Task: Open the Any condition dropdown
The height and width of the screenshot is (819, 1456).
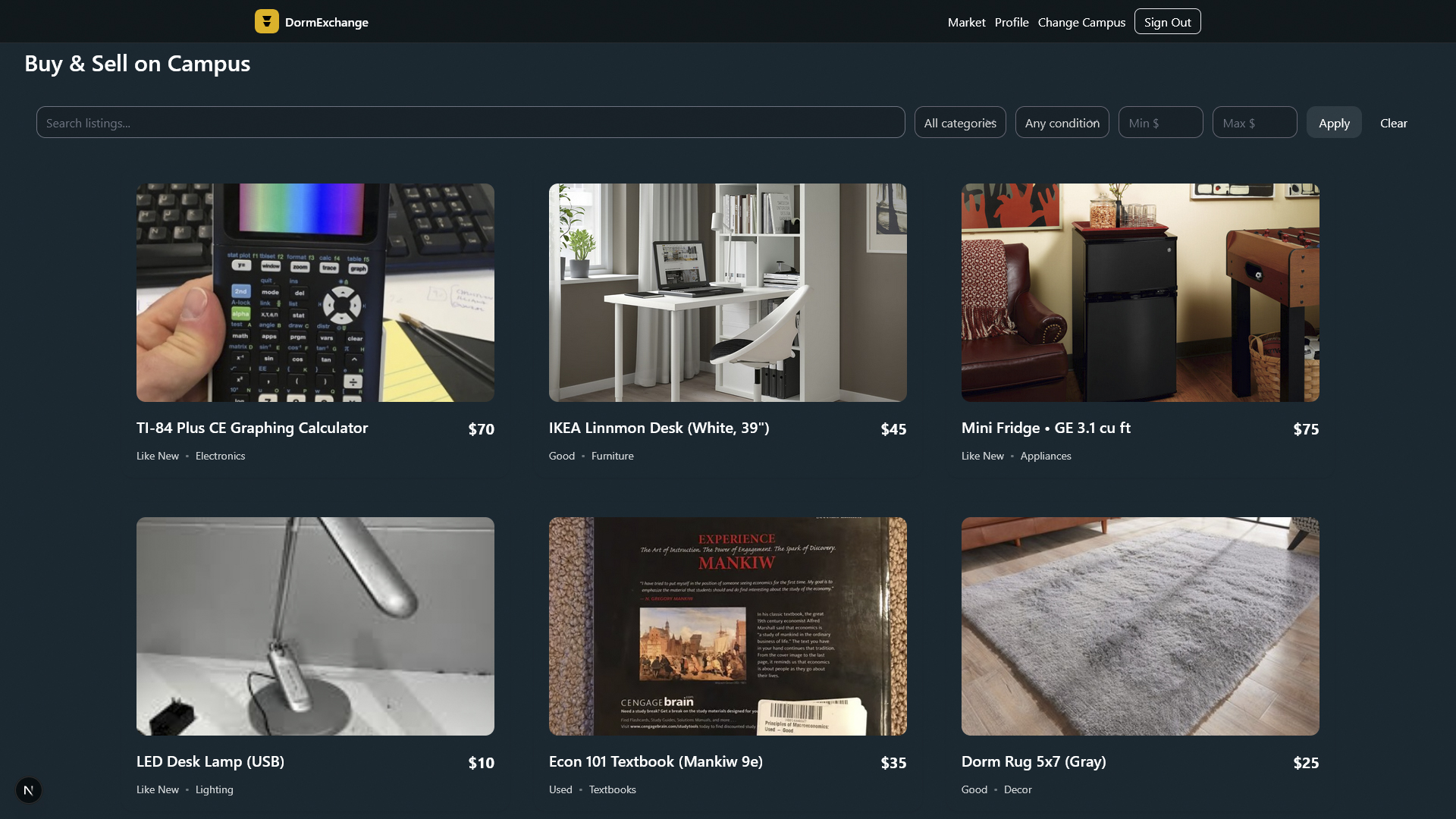Action: click(x=1062, y=123)
